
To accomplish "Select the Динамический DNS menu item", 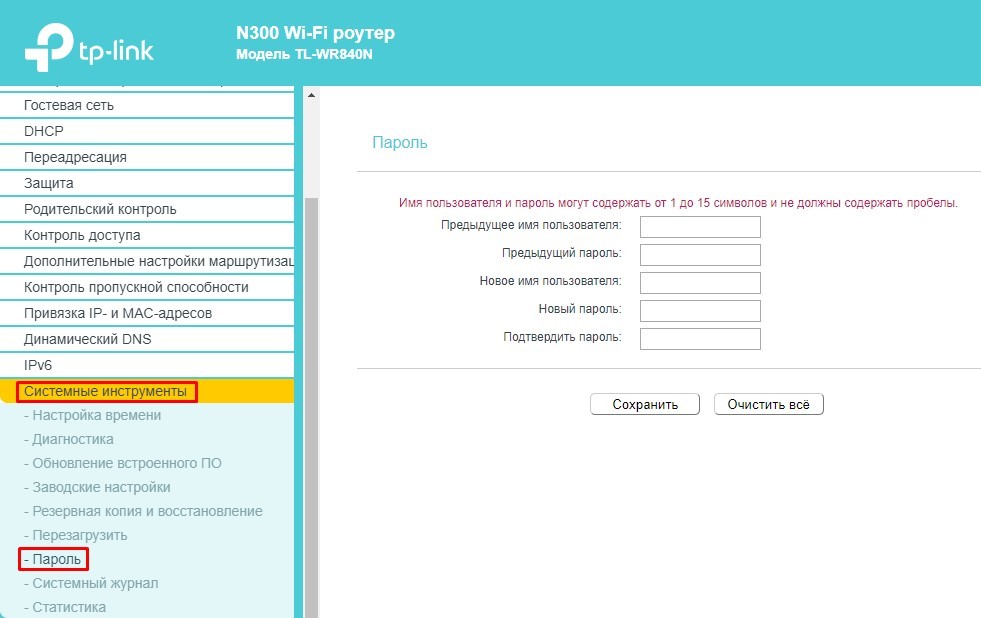I will (x=88, y=339).
